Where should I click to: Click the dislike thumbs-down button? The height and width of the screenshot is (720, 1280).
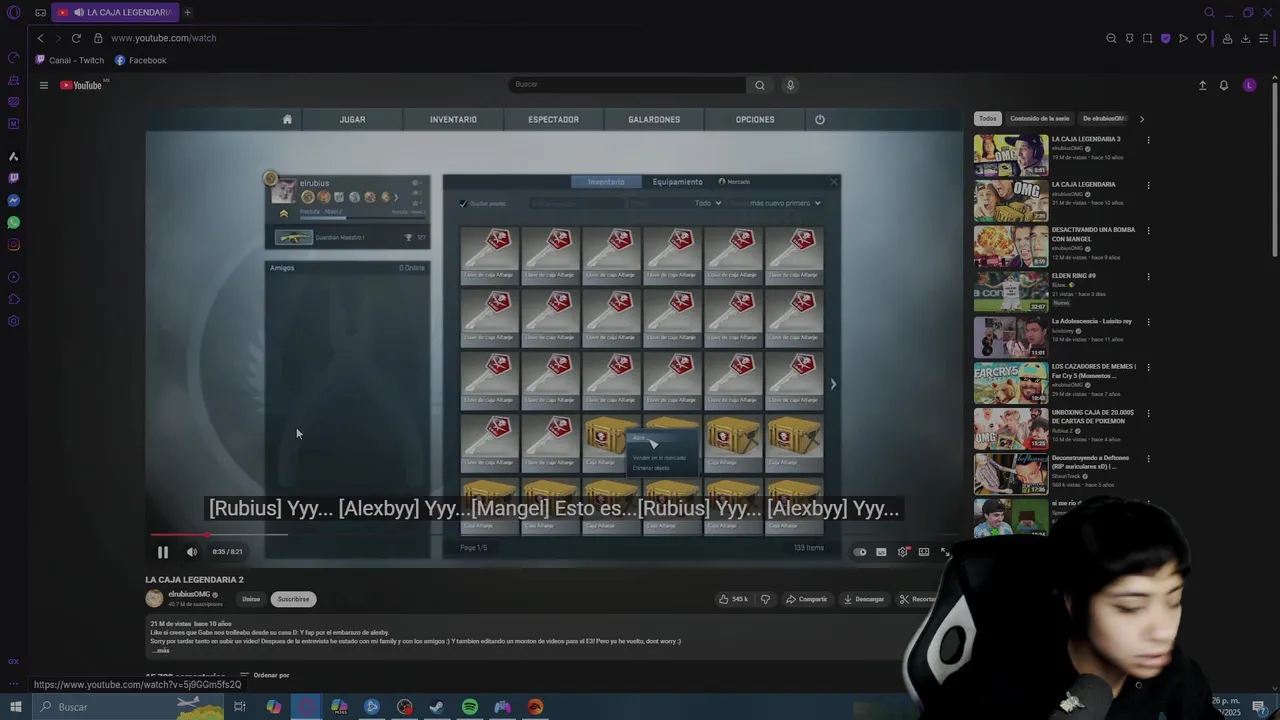click(x=765, y=599)
